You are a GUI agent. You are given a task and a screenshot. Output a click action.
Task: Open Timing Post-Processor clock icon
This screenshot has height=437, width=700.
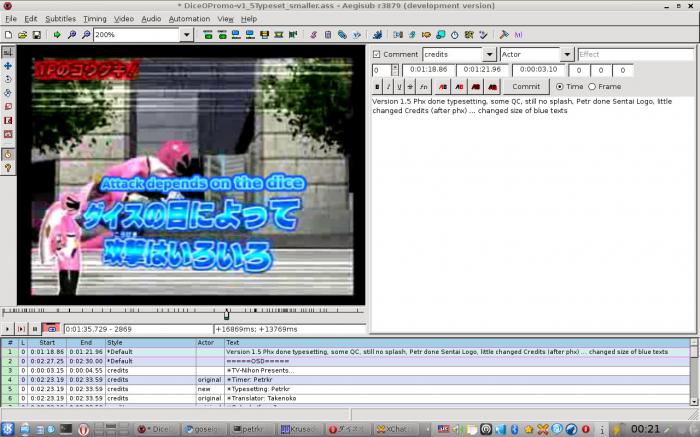[454, 34]
